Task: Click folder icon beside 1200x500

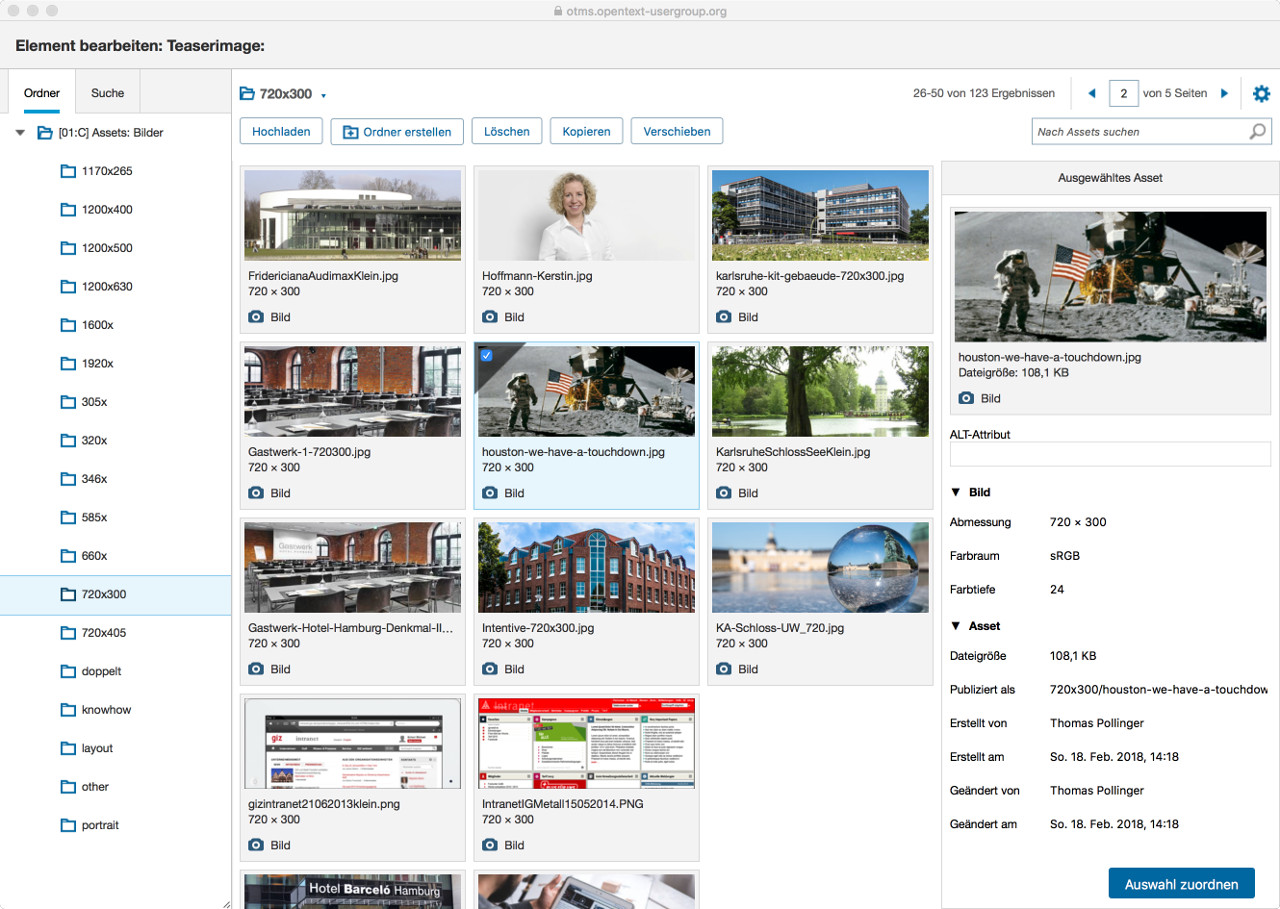Action: point(68,248)
